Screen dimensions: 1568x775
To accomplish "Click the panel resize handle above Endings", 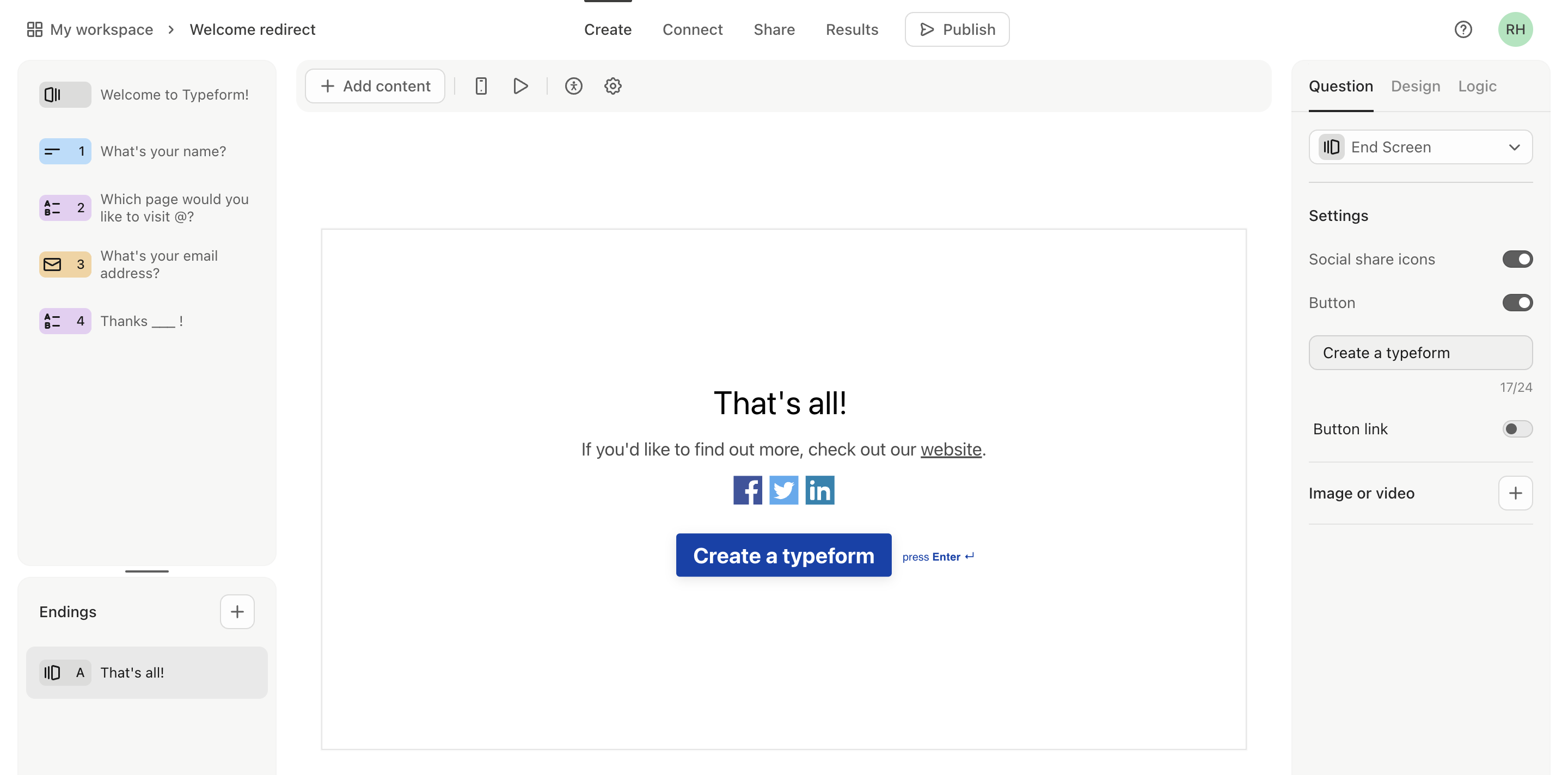I will click(146, 570).
